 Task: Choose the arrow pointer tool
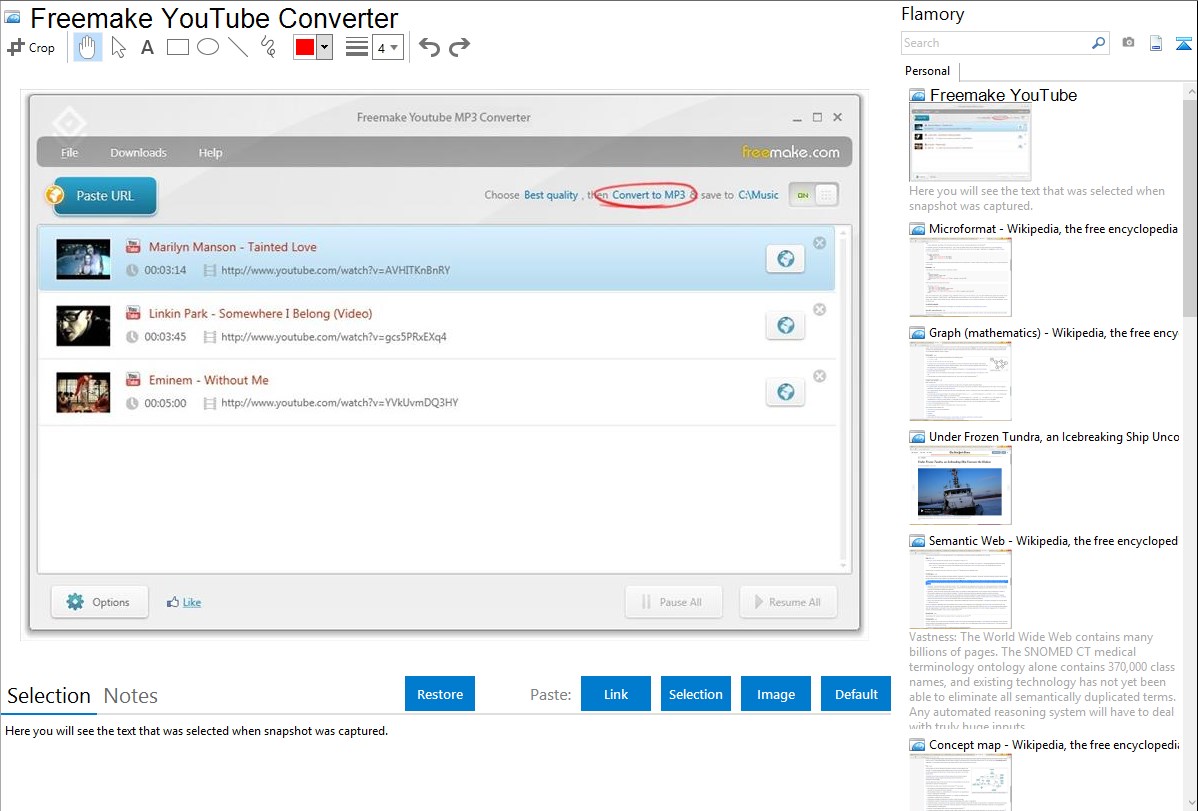point(118,47)
